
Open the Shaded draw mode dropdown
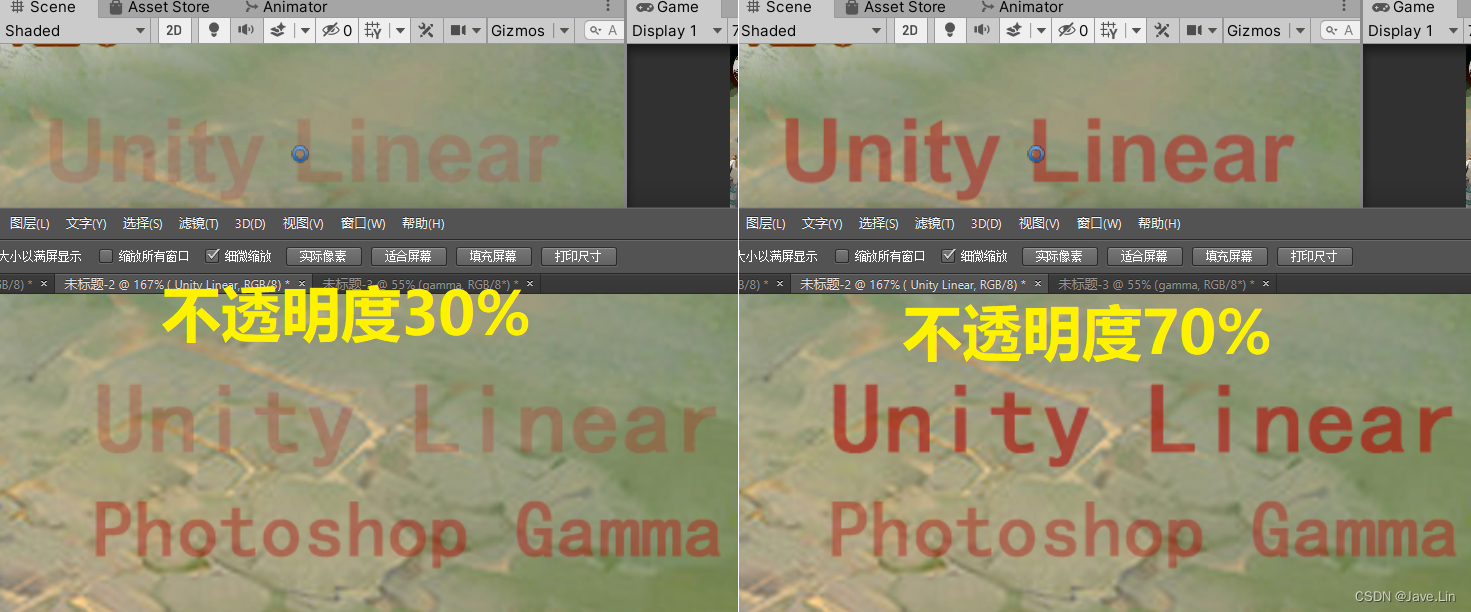pyautogui.click(x=75, y=30)
